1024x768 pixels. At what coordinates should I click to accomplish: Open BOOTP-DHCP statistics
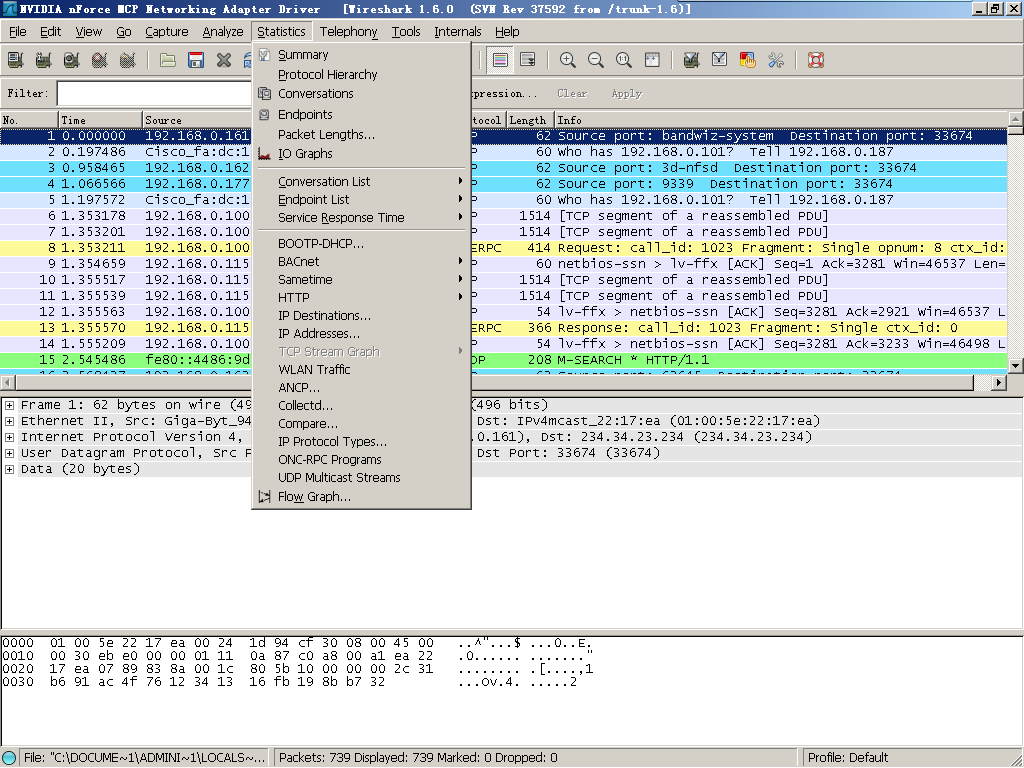(361, 244)
